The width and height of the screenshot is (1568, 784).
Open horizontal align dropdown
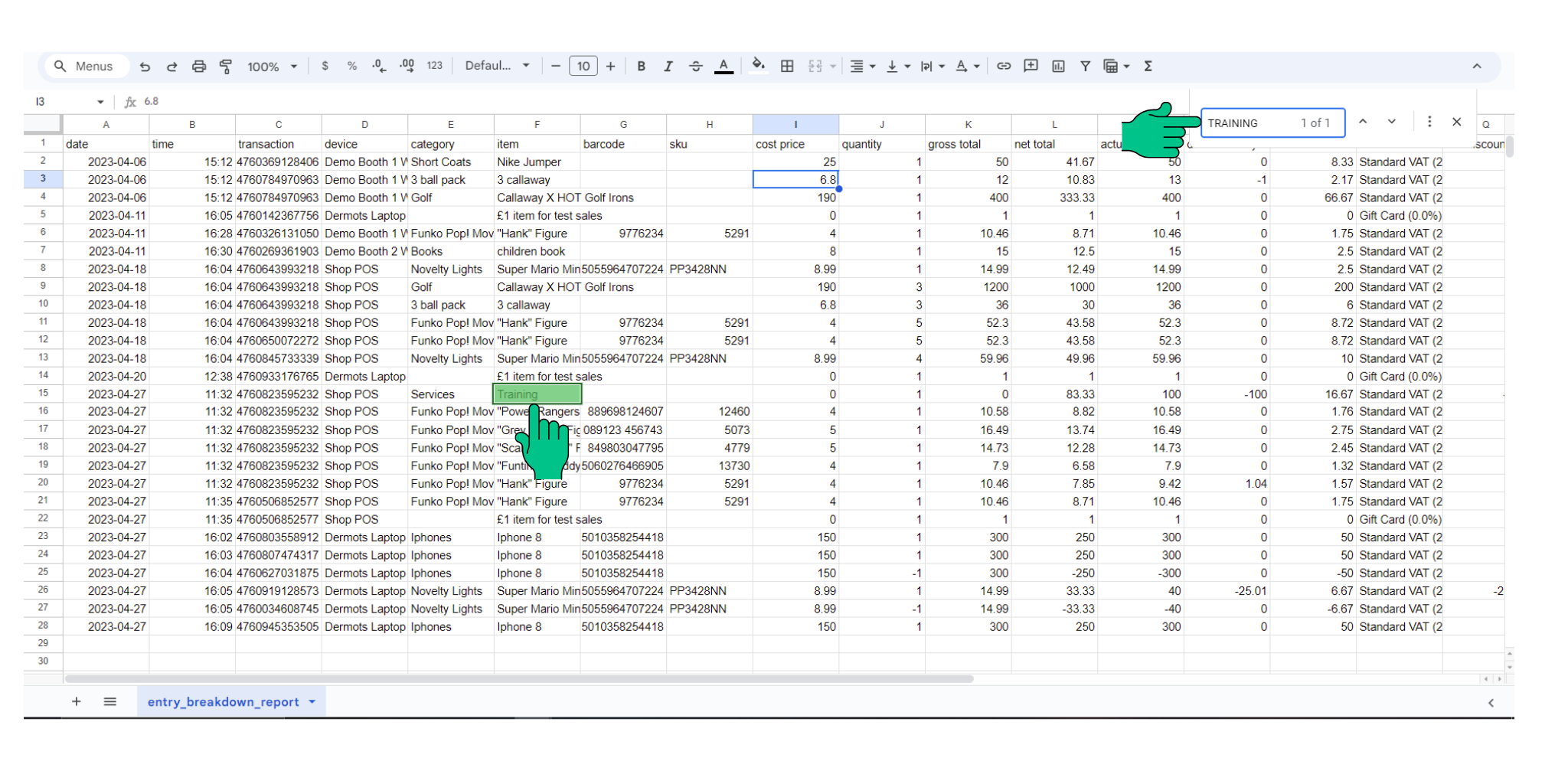pos(863,67)
